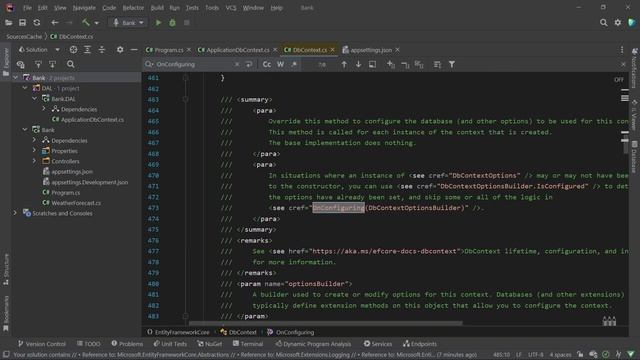This screenshot has height=360, width=640.
Task: Open the Terminal tool window
Action: coord(248,344)
